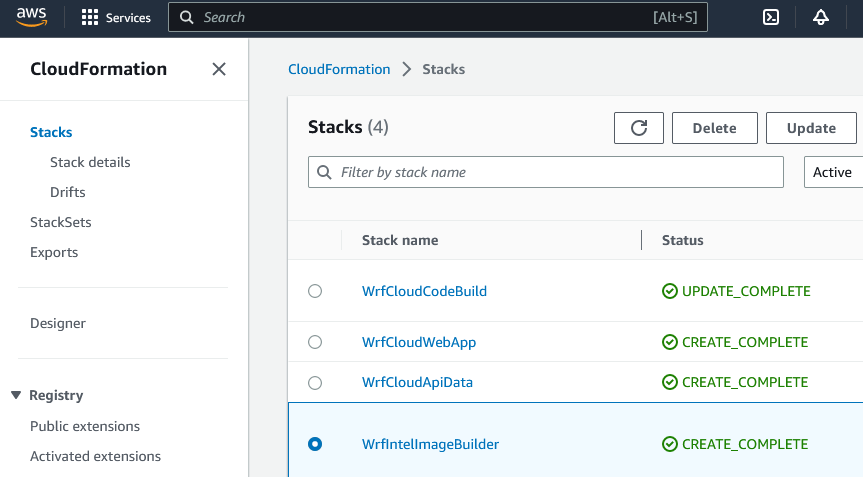The width and height of the screenshot is (863, 477).
Task: Click the CloudFormation breadcrumb link
Action: [x=339, y=69]
